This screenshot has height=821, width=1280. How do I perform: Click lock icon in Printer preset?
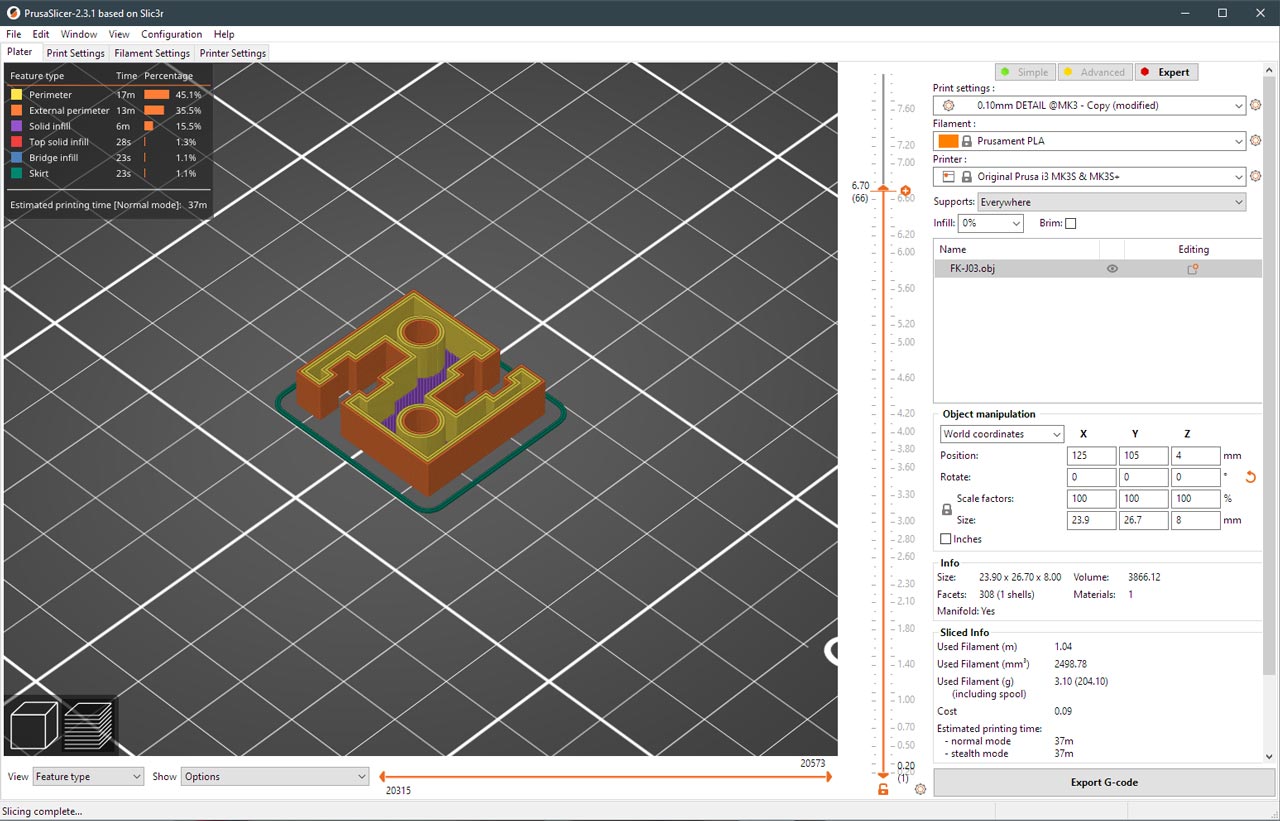pyautogui.click(x=967, y=177)
